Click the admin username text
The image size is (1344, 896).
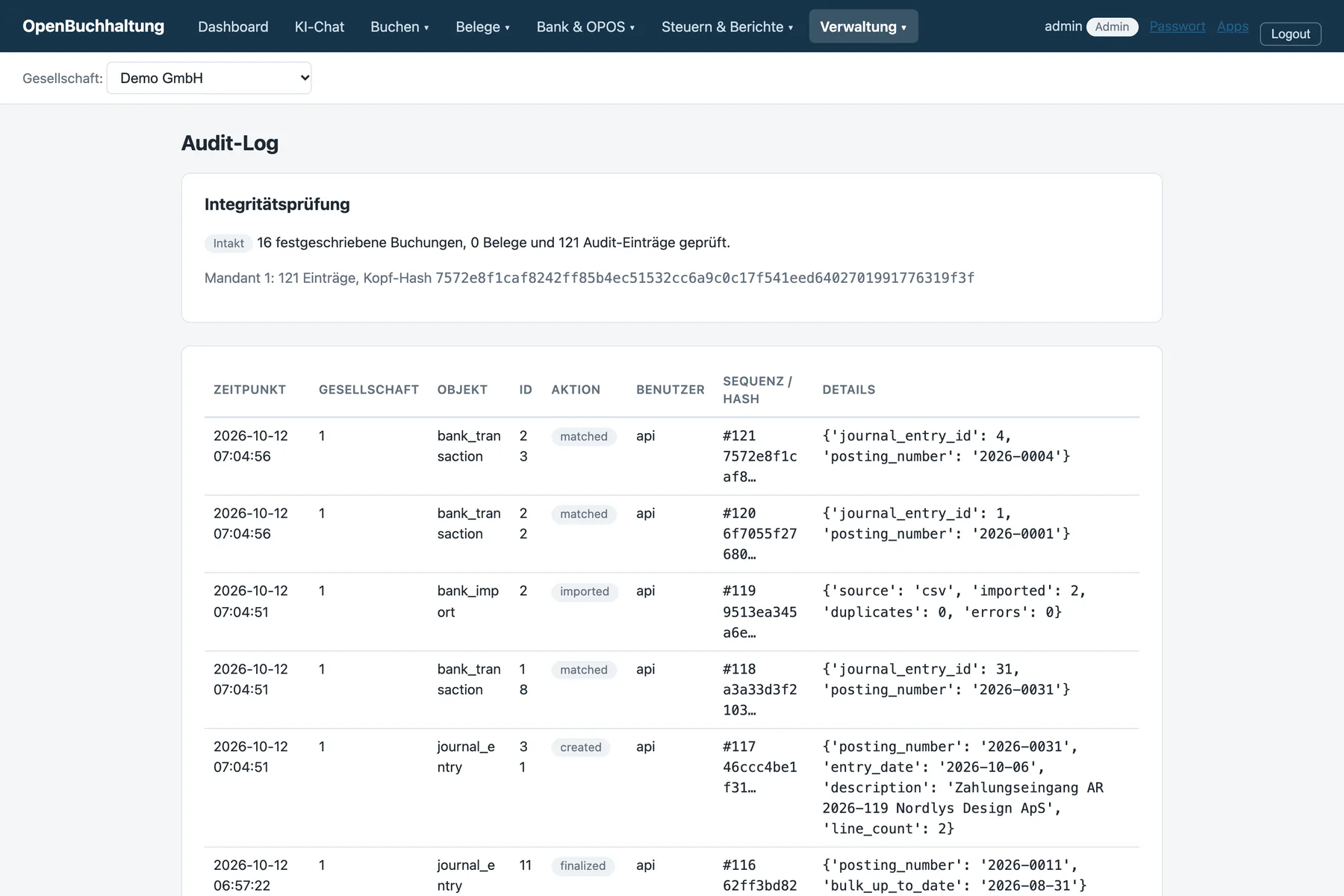[x=1063, y=27]
